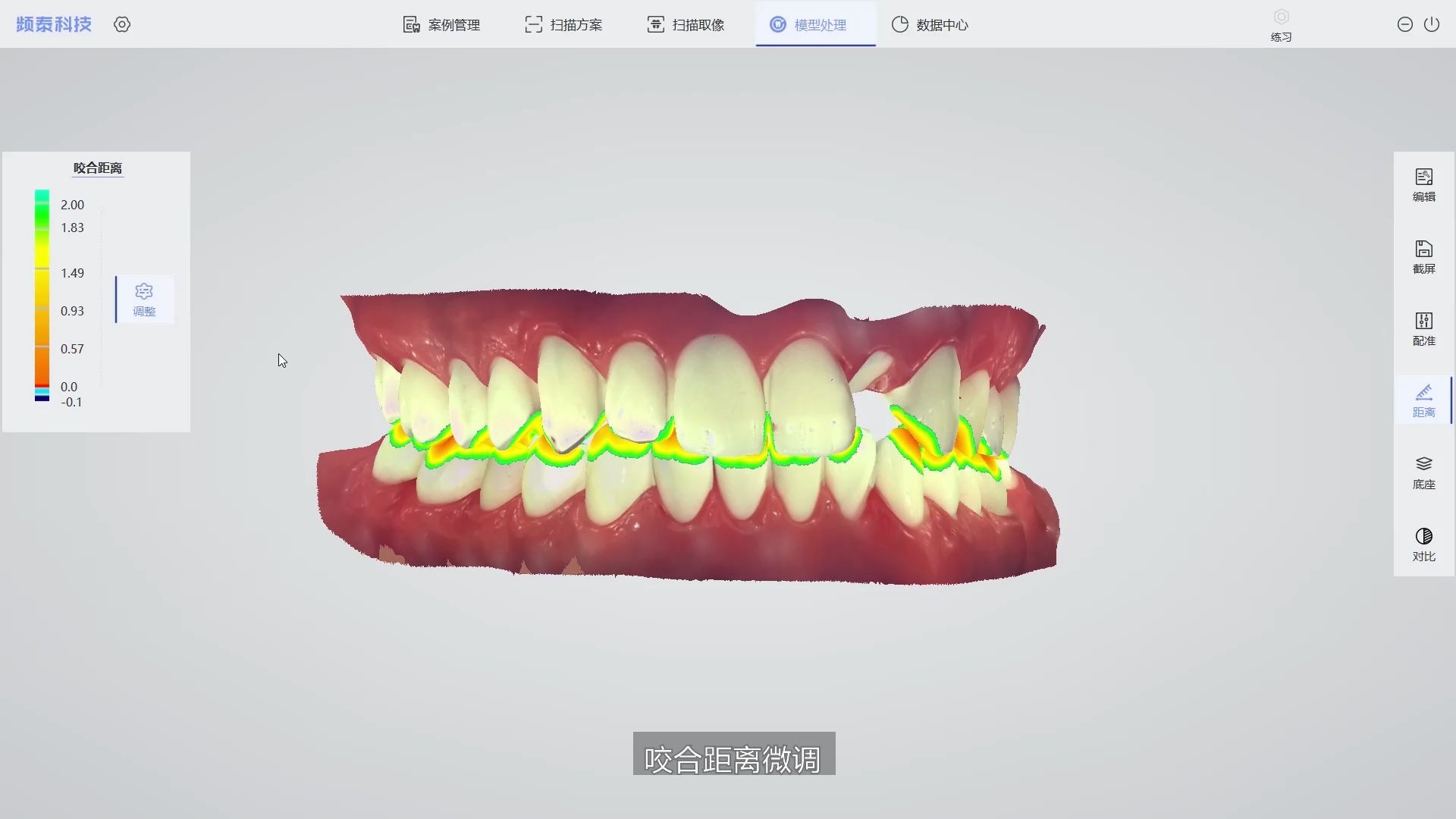Click the 2.00 scale value
The image size is (1456, 819).
[72, 205]
